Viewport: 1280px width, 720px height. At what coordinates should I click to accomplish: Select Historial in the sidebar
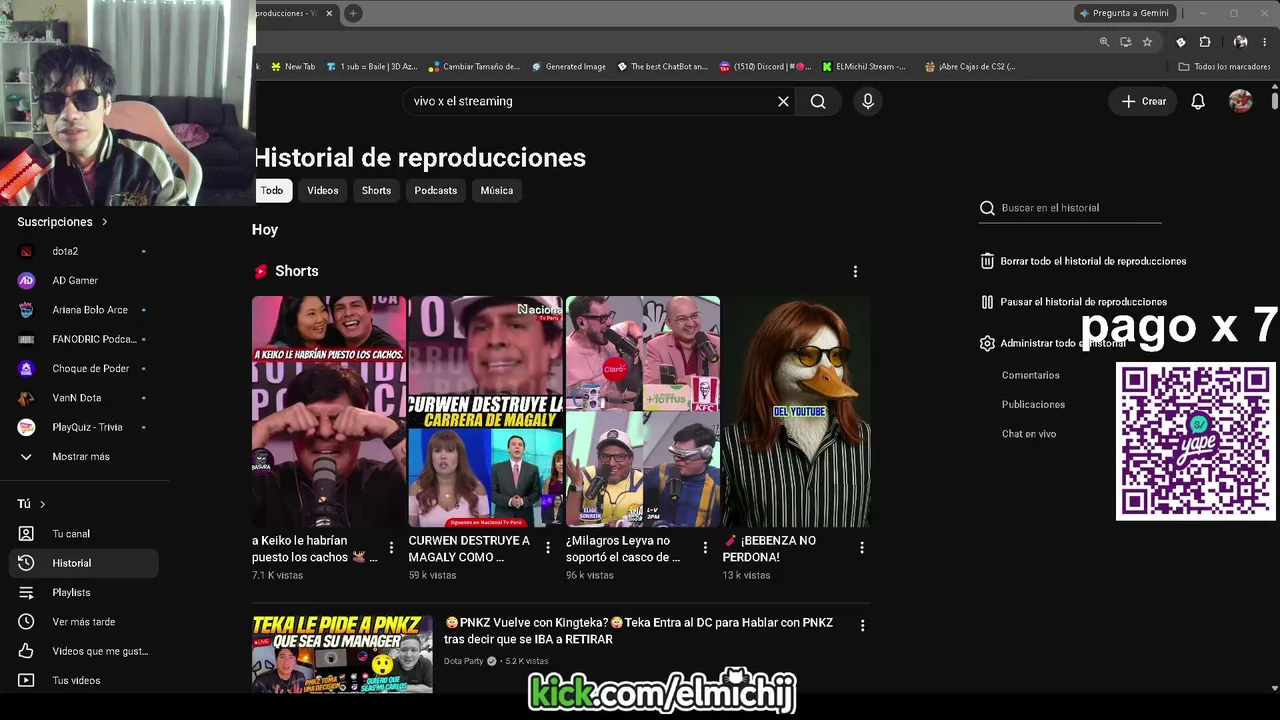click(x=83, y=563)
